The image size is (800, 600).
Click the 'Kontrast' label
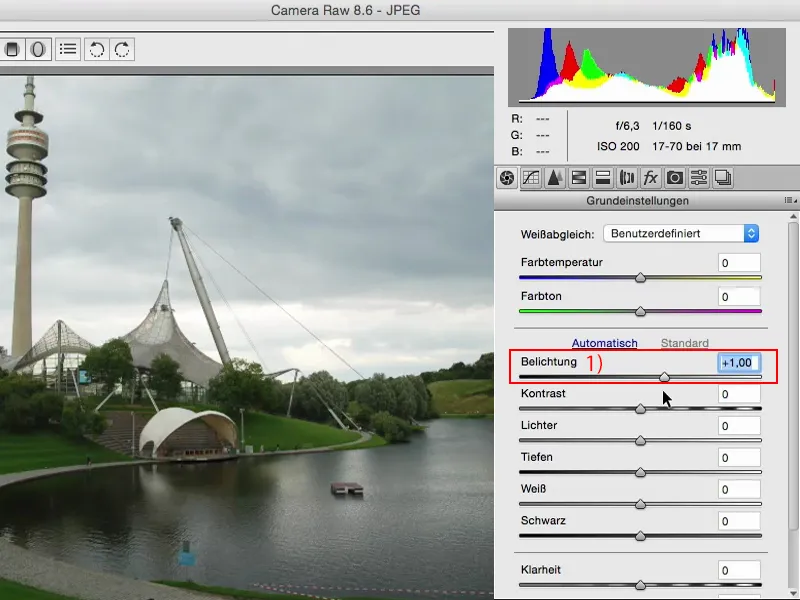(x=543, y=393)
